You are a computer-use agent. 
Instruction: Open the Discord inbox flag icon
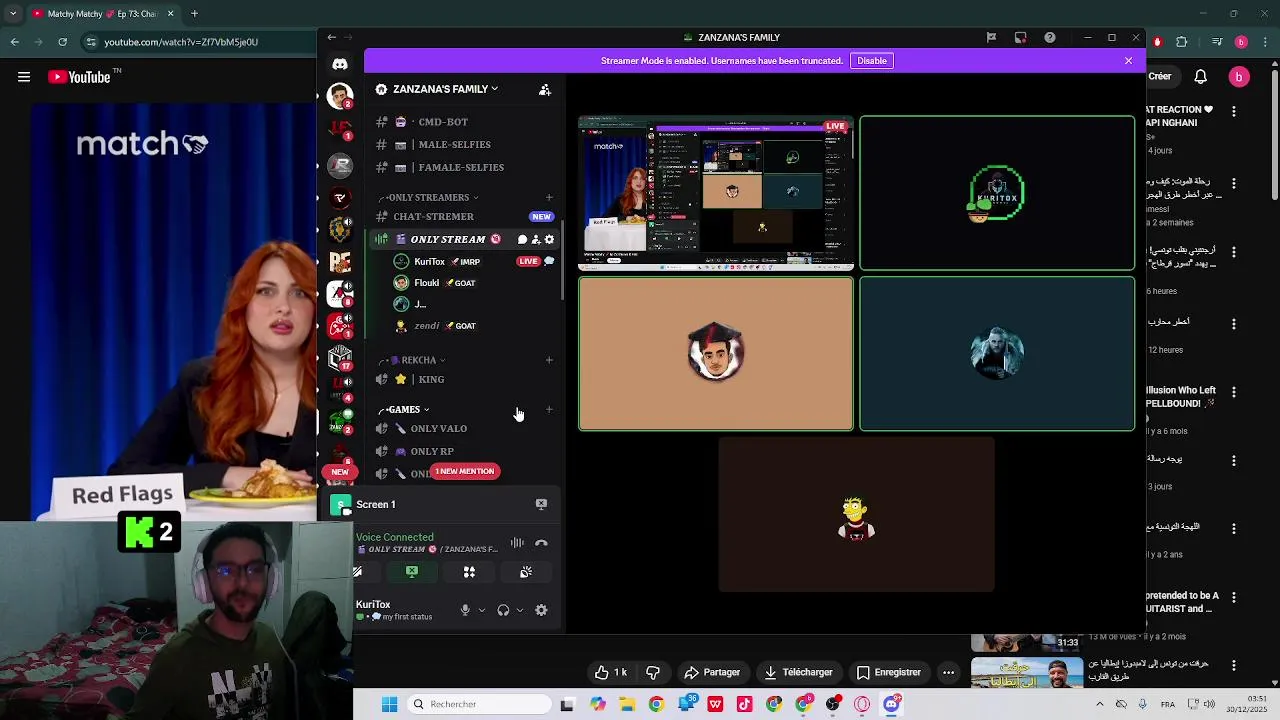pyautogui.click(x=991, y=37)
